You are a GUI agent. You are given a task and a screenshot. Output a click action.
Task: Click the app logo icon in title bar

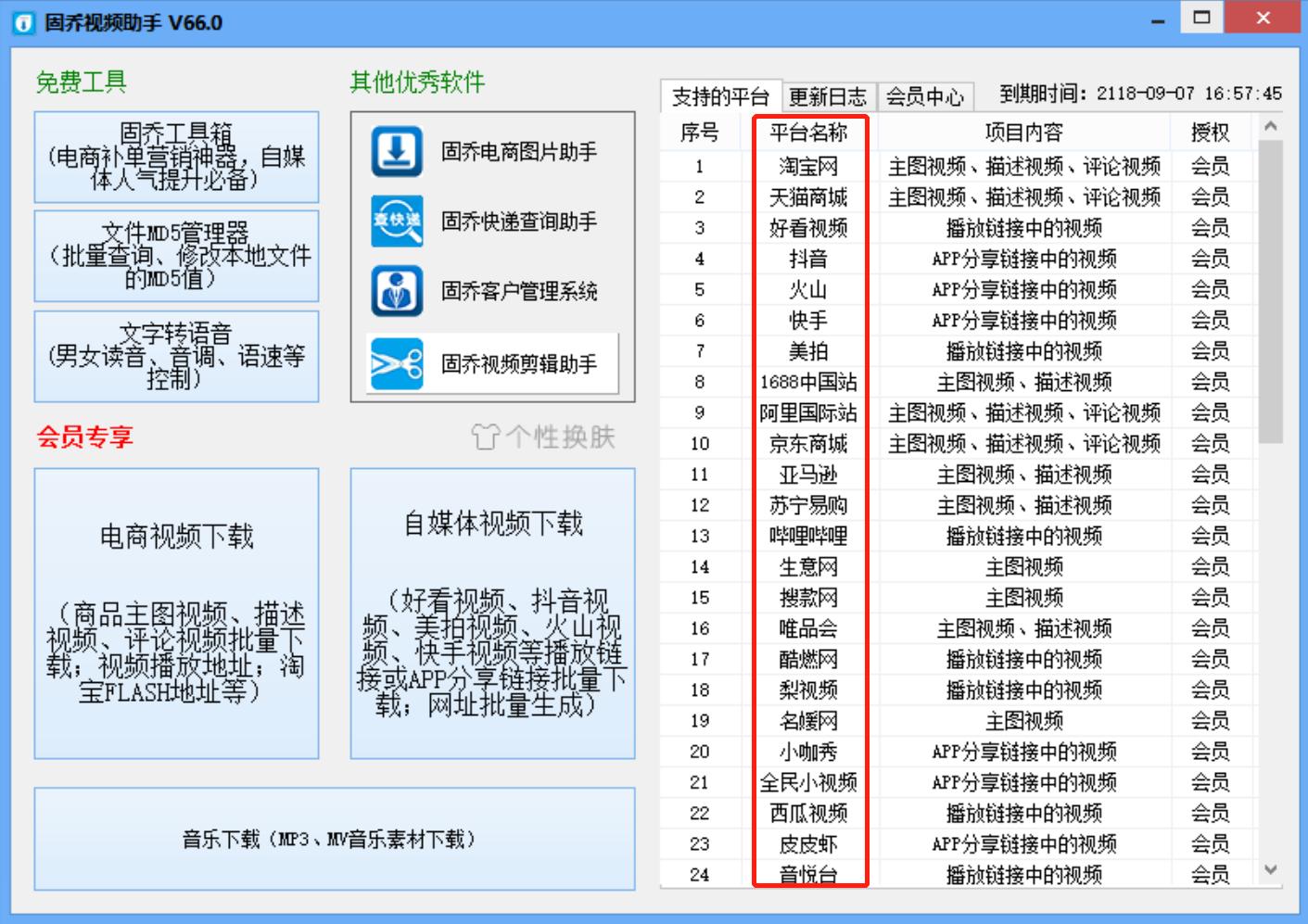tap(22, 23)
